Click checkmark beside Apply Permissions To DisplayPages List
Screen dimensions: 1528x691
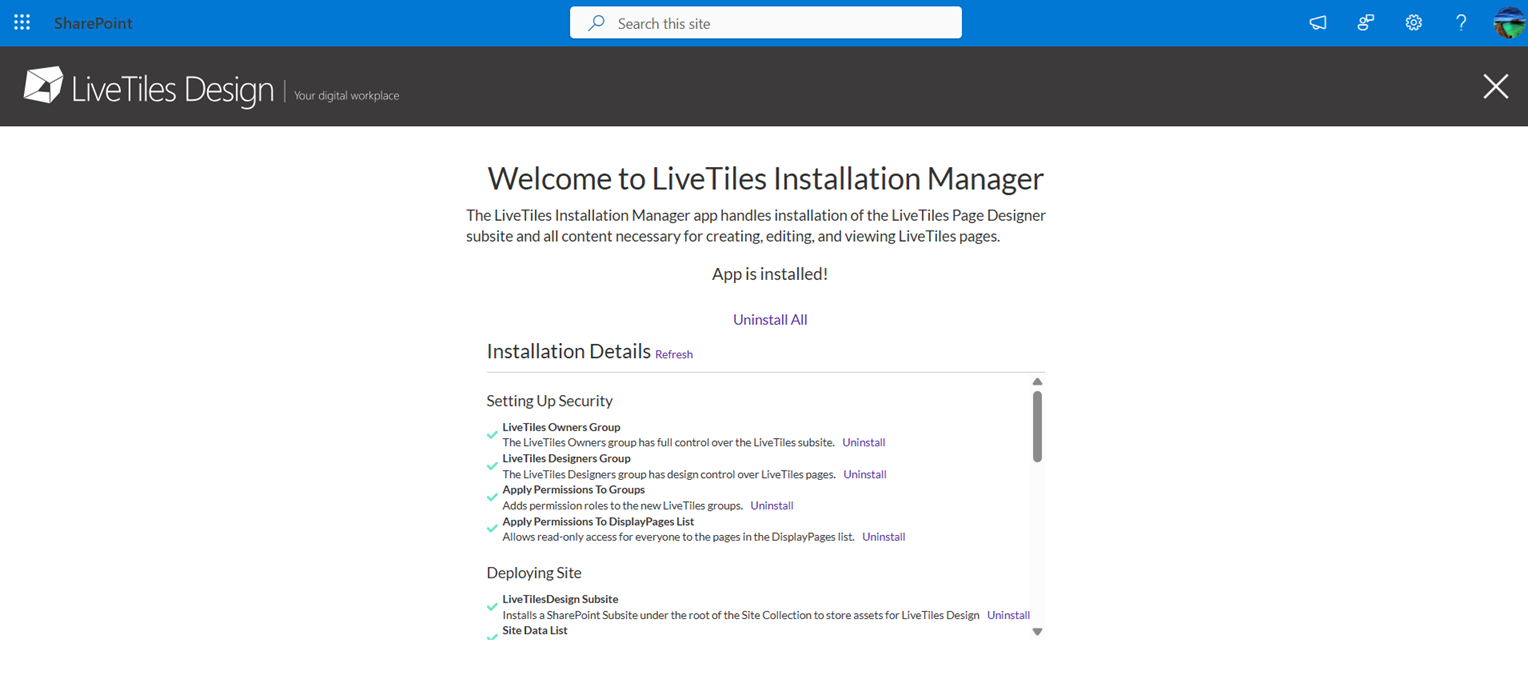click(492, 528)
